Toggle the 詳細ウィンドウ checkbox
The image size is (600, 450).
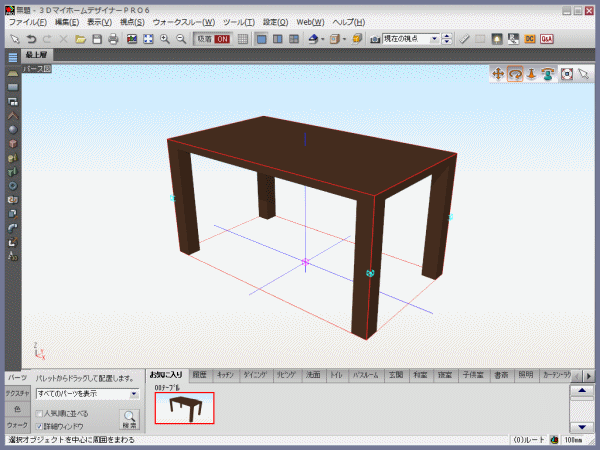point(39,425)
